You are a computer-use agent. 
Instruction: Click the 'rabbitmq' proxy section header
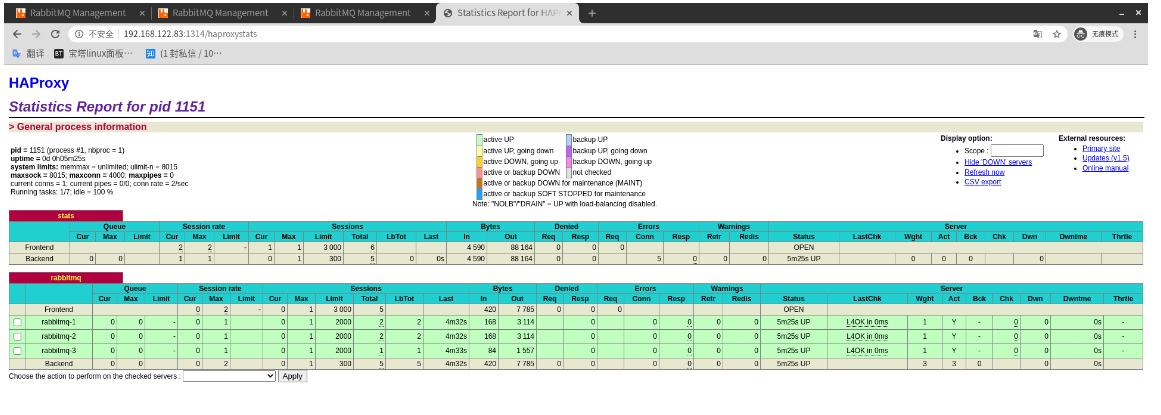(66, 278)
